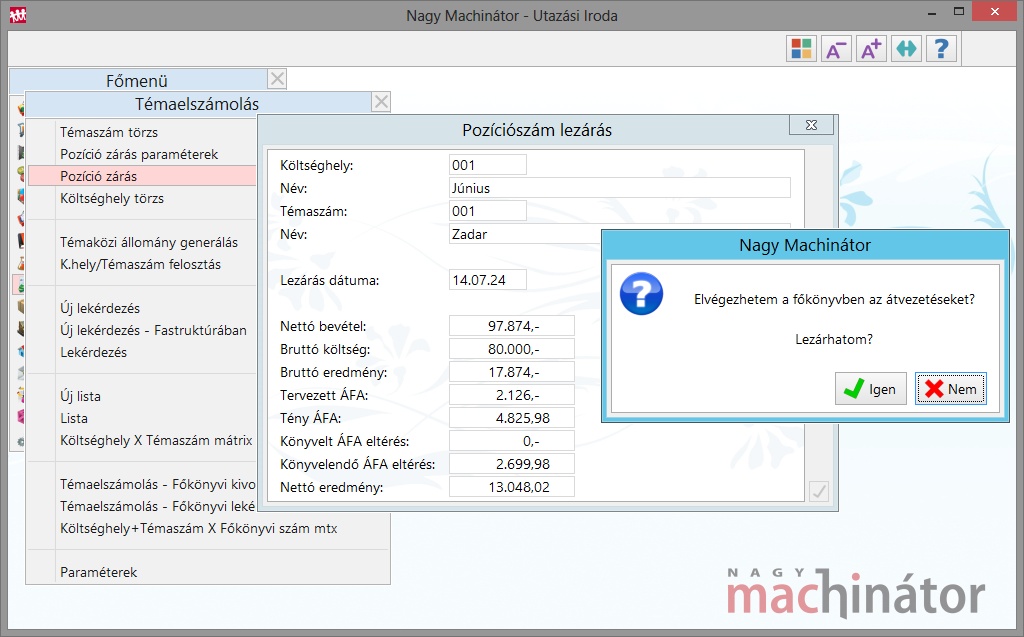Click the Név field containing Június
The image size is (1024, 637).
[620, 188]
